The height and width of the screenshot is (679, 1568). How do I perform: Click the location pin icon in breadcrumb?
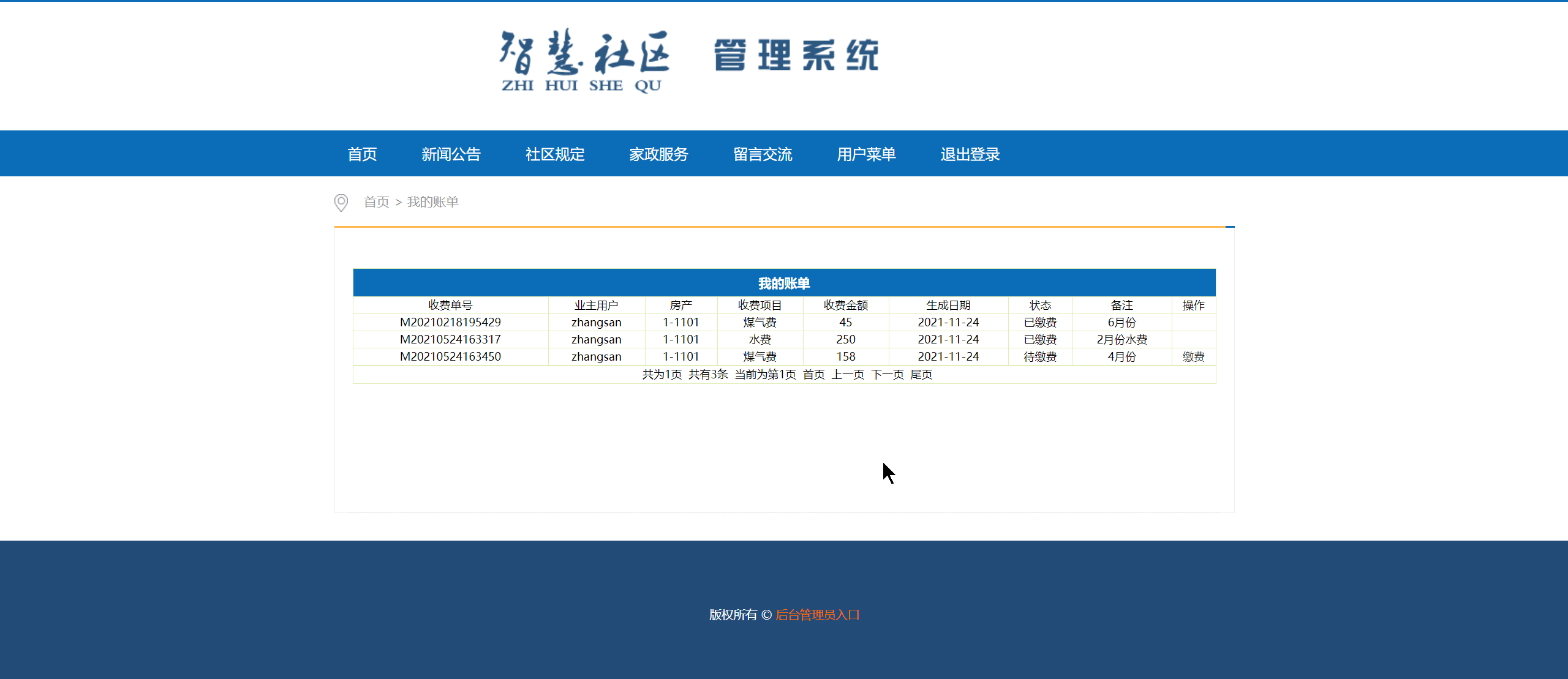click(x=341, y=203)
